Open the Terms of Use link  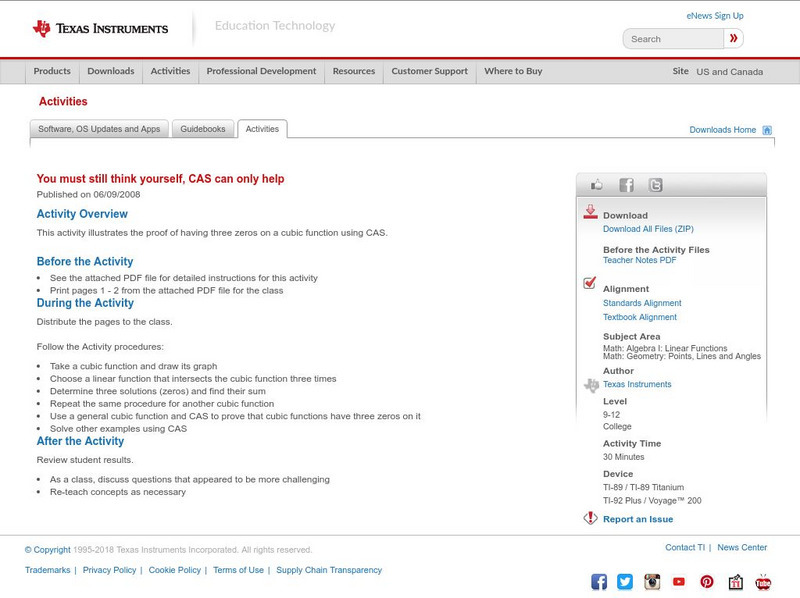tap(238, 570)
